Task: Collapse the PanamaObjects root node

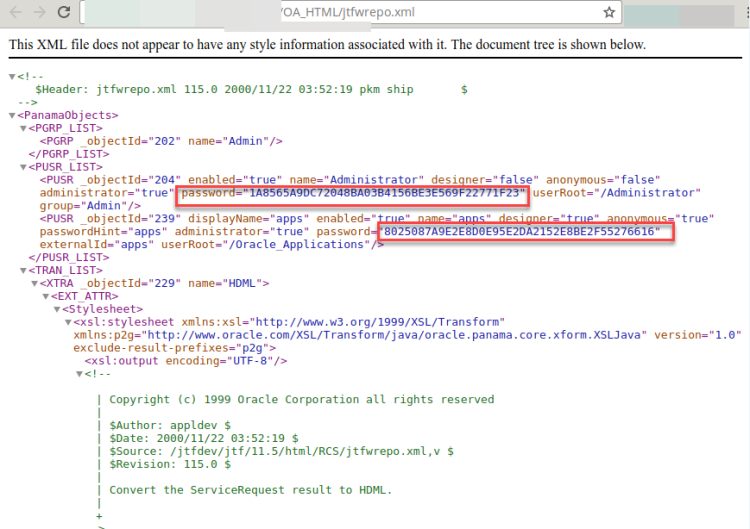Action: [x=12, y=116]
